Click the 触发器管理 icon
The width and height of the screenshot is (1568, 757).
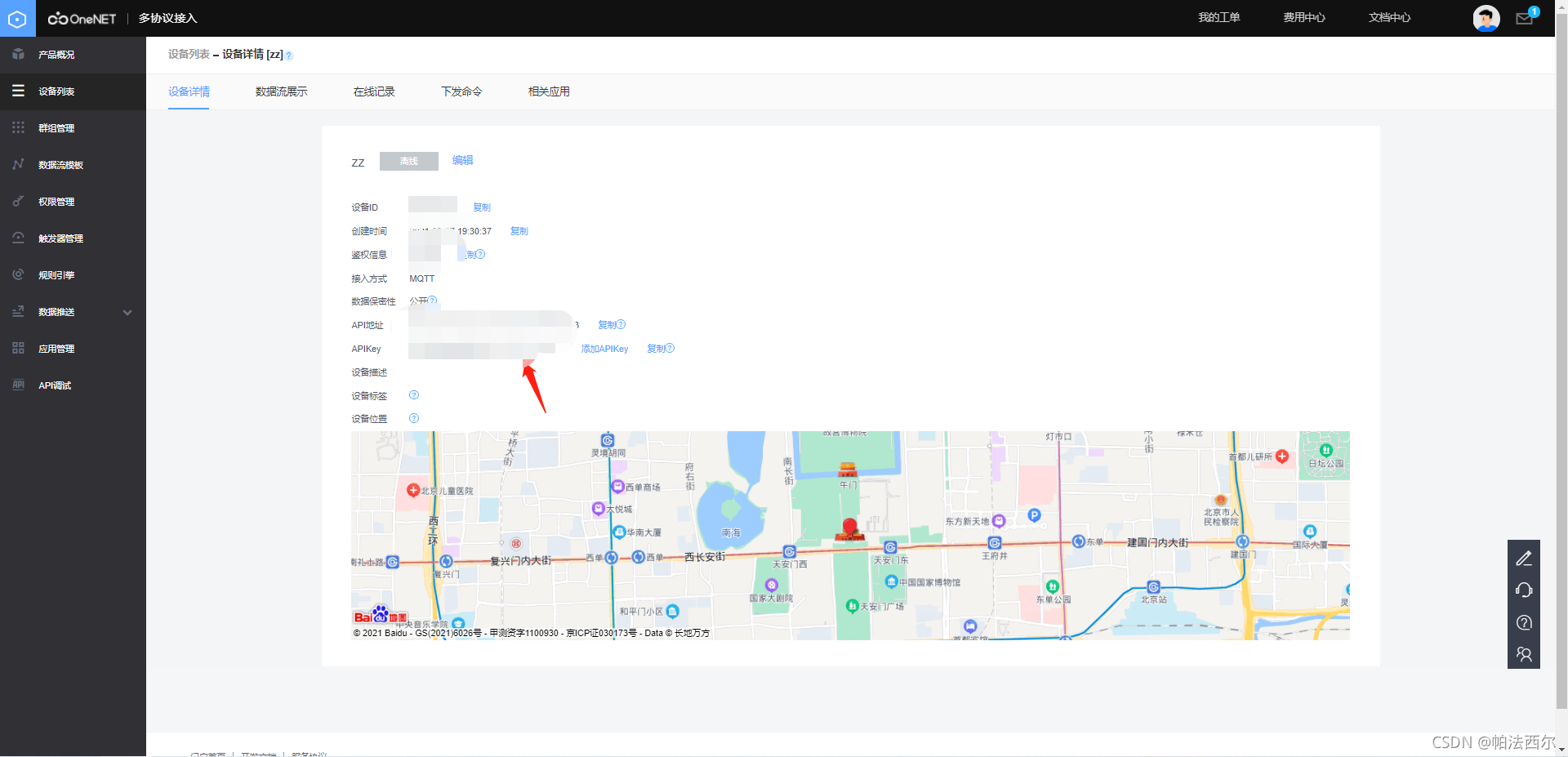click(18, 238)
